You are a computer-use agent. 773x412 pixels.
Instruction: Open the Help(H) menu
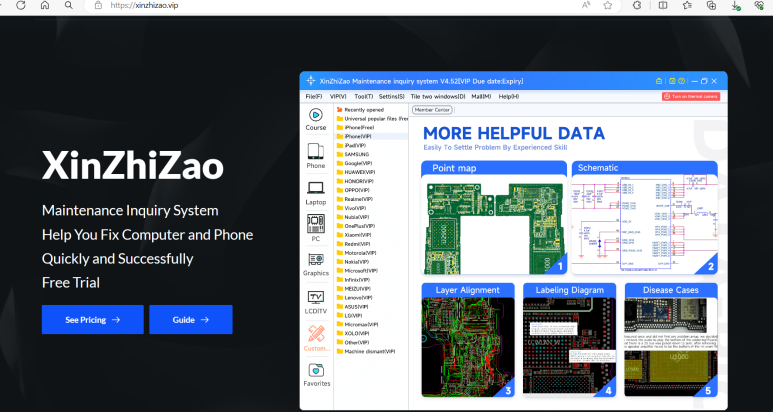click(x=509, y=97)
